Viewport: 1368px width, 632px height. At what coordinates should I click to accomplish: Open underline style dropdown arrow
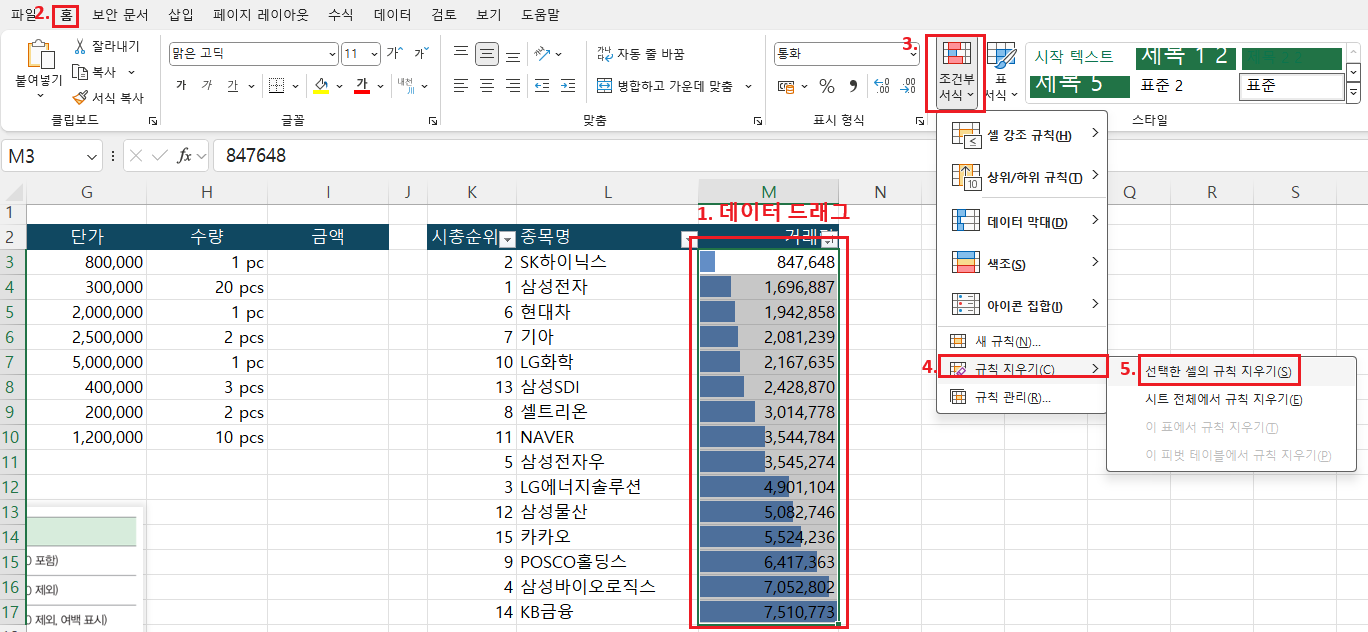click(250, 86)
